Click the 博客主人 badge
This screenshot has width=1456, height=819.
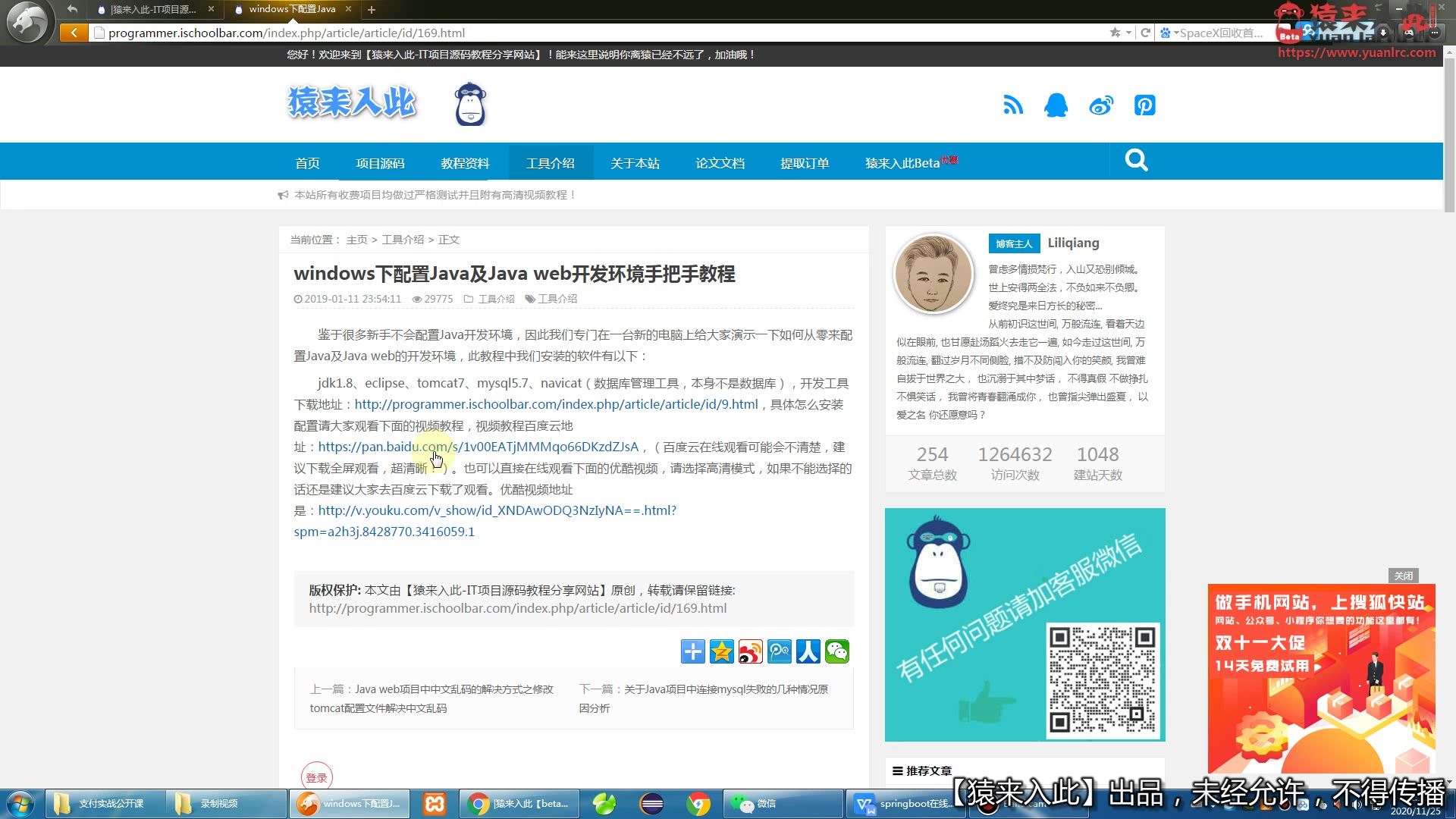(1014, 243)
